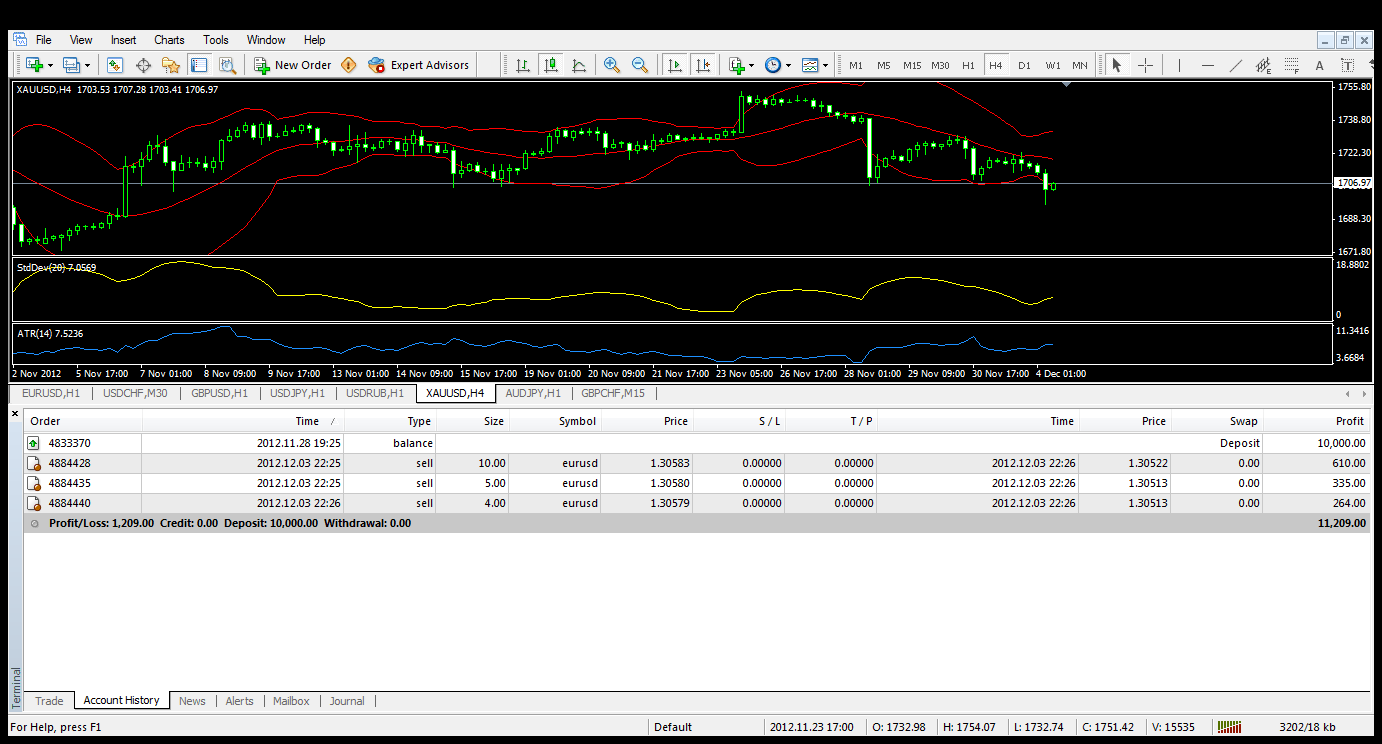Select the Horizontal Line drawing tool
The height and width of the screenshot is (744, 1382).
pyautogui.click(x=1208, y=65)
